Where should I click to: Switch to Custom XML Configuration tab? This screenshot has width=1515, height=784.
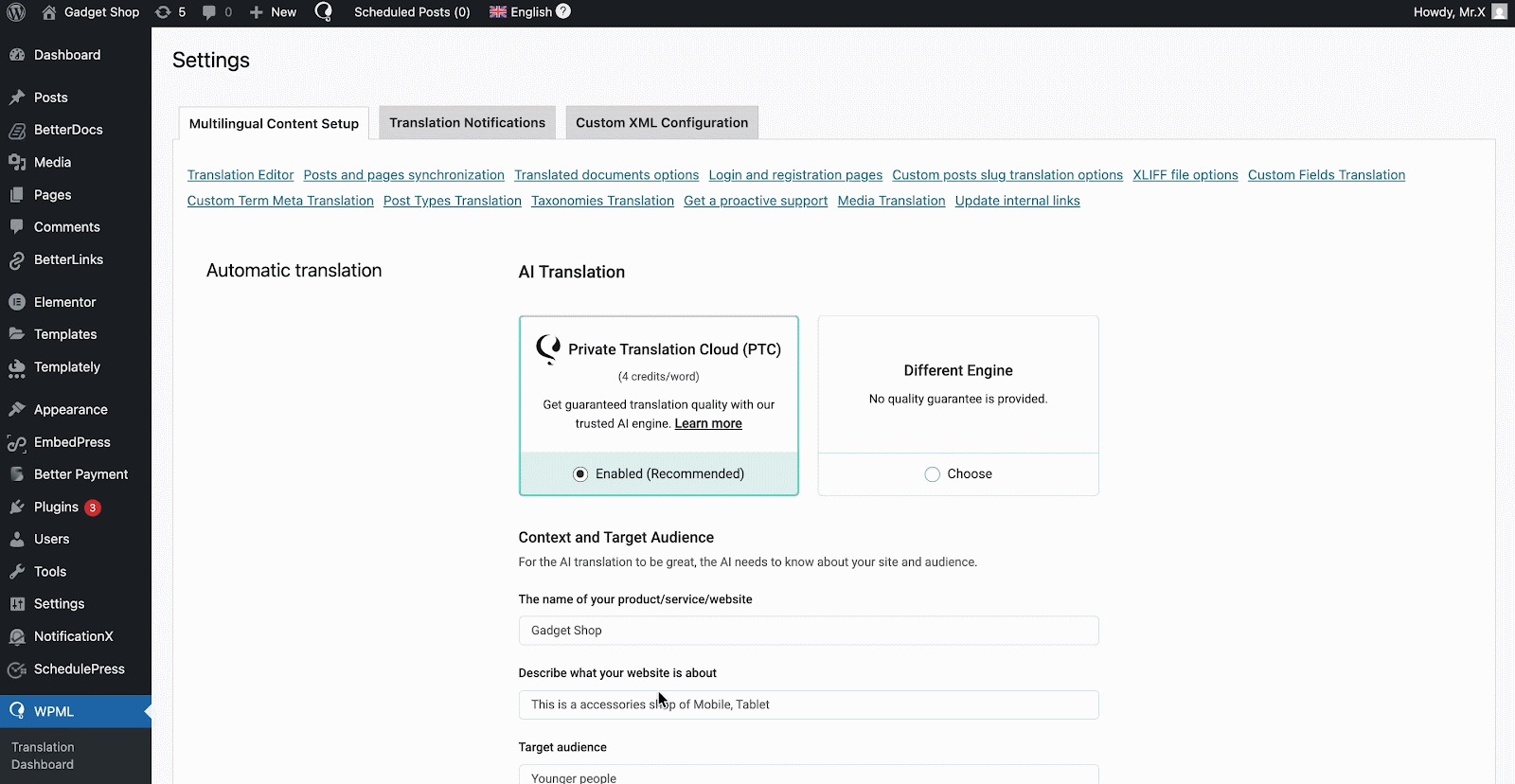pyautogui.click(x=662, y=123)
